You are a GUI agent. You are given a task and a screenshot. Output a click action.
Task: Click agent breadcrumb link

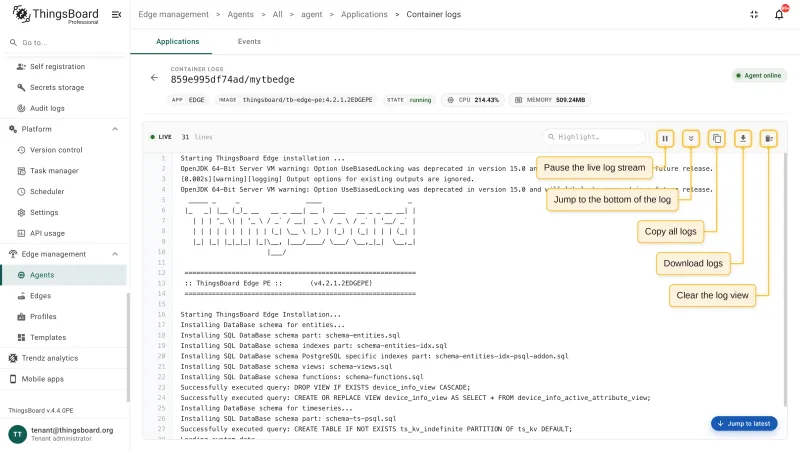(x=311, y=14)
